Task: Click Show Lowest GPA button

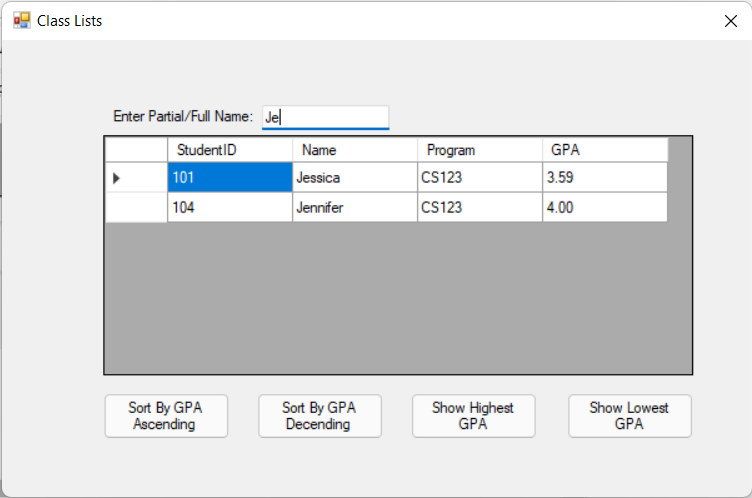Action: click(x=629, y=416)
